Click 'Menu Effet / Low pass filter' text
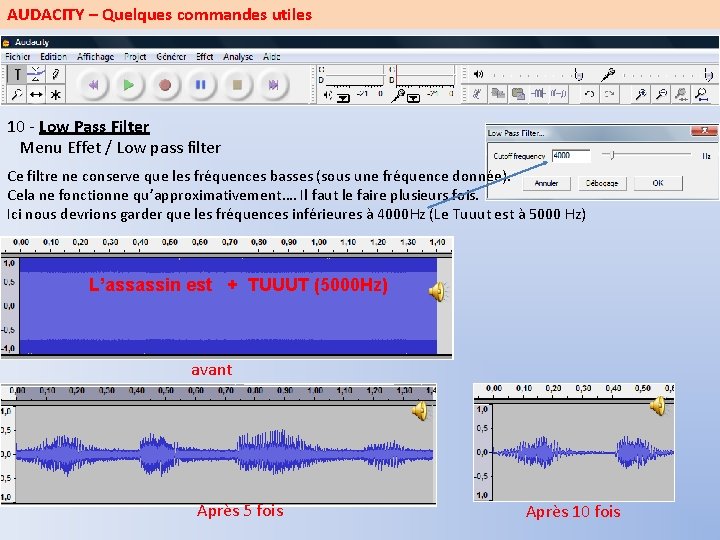 tap(120, 148)
